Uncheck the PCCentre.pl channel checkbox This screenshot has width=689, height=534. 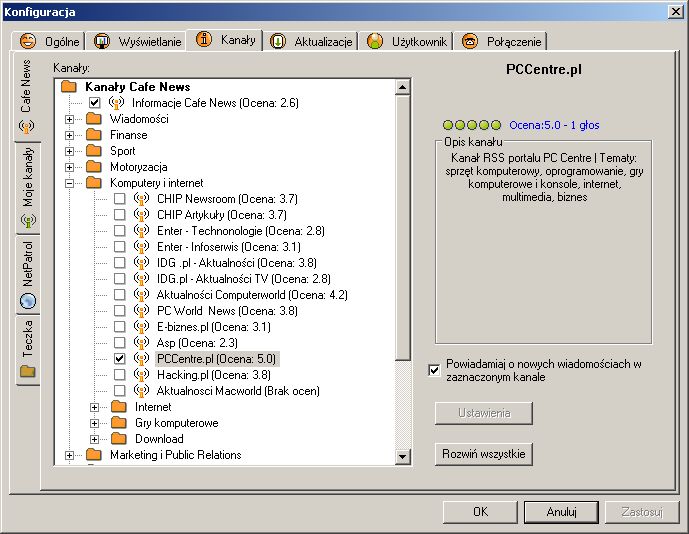click(x=119, y=359)
